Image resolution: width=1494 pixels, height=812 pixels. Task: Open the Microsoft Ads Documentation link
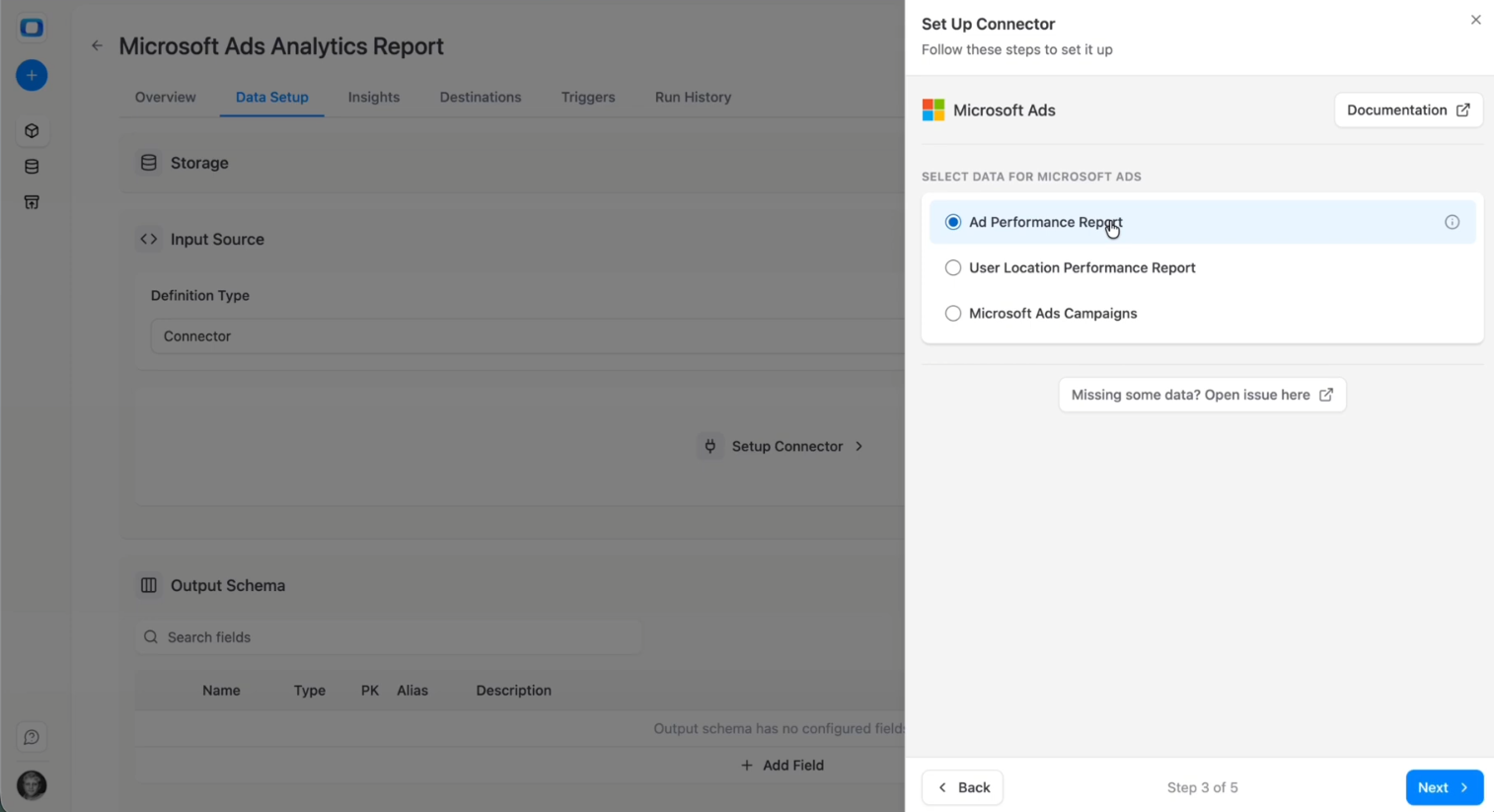coord(1408,110)
